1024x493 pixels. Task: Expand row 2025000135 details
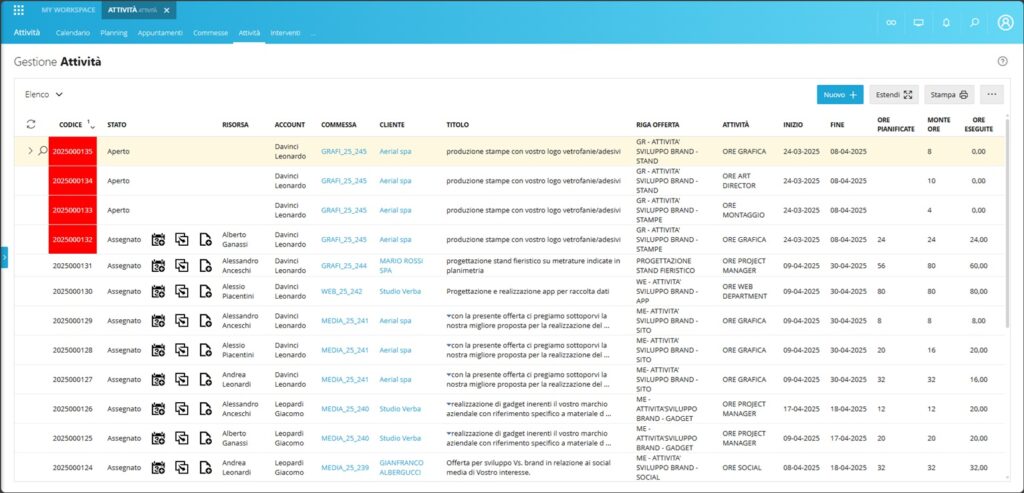coord(30,151)
